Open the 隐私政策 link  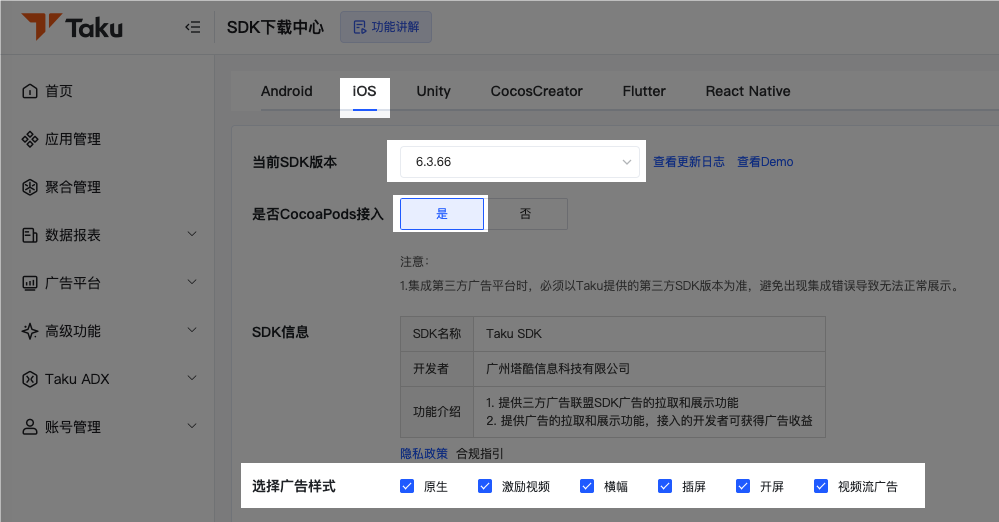point(424,453)
